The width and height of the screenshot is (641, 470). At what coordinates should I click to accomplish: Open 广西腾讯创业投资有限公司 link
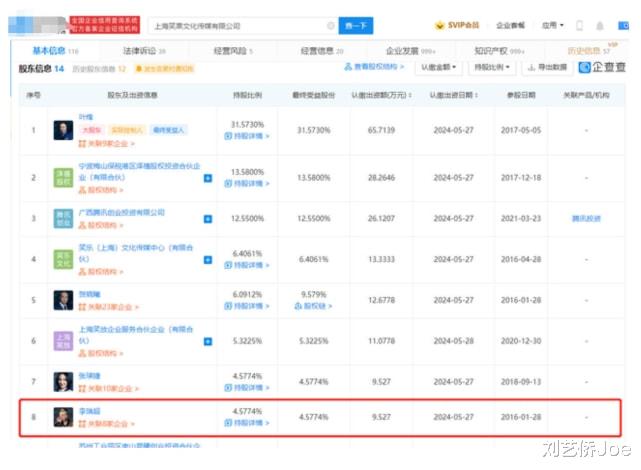point(121,213)
